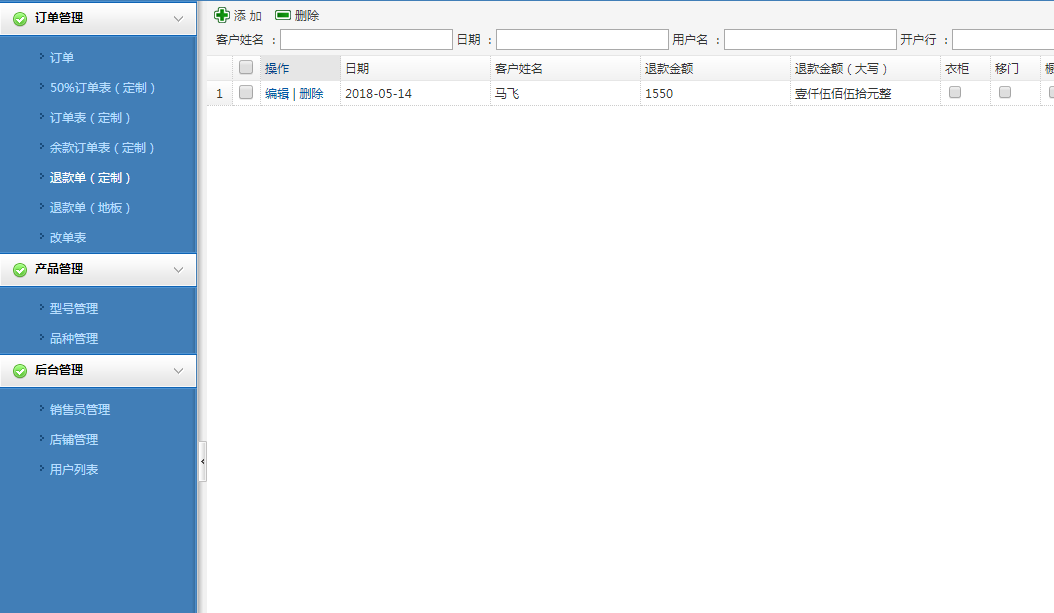Click the 后台管理 green checkmark icon

pyautogui.click(x=20, y=371)
